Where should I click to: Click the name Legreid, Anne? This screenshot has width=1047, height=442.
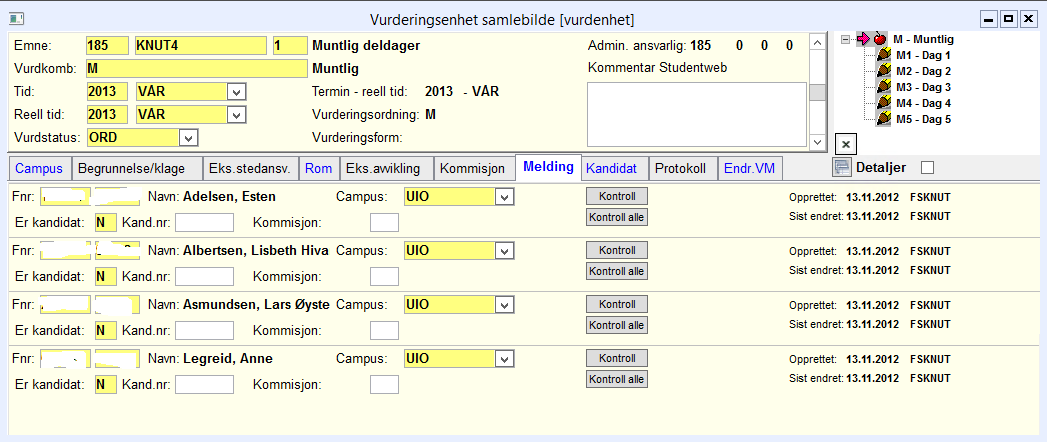point(228,359)
